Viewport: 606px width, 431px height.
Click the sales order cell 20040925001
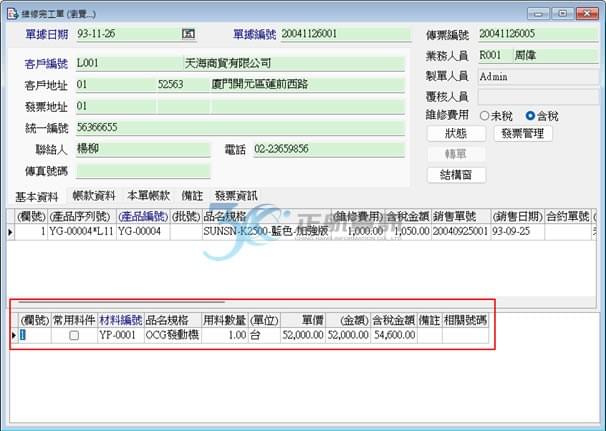pyautogui.click(x=461, y=232)
